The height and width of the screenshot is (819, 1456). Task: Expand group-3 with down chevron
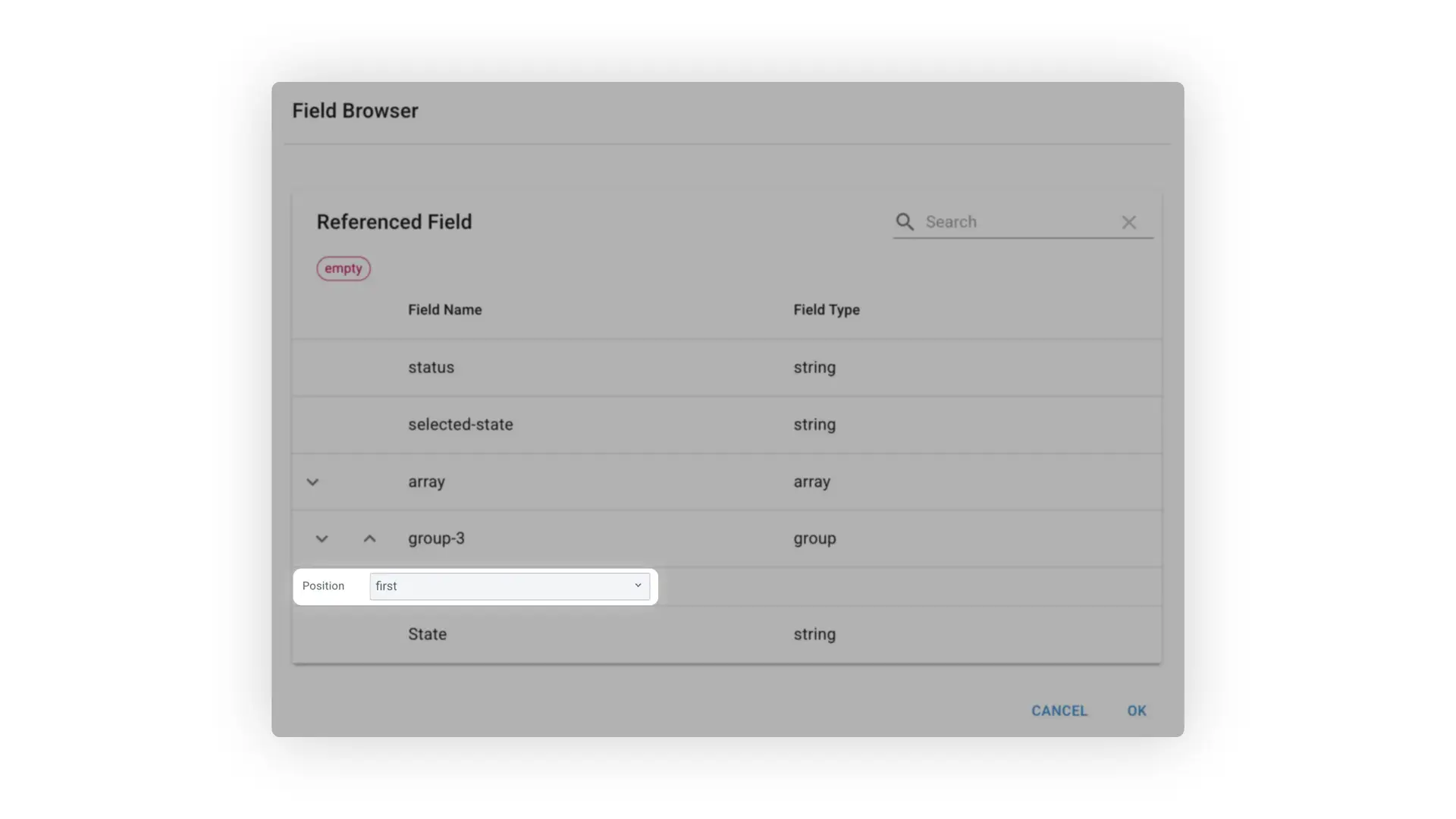(322, 539)
